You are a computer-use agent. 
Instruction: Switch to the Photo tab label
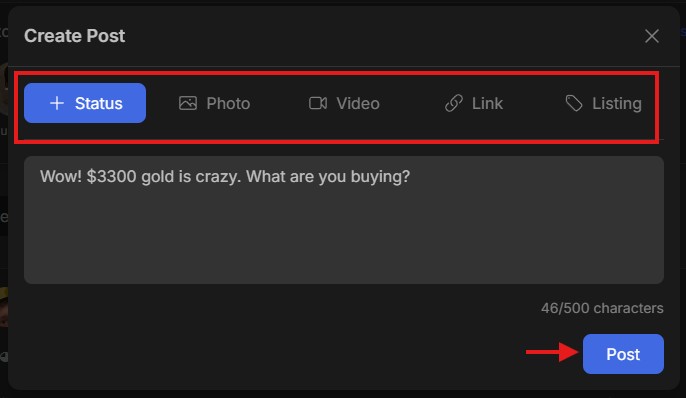[228, 104]
